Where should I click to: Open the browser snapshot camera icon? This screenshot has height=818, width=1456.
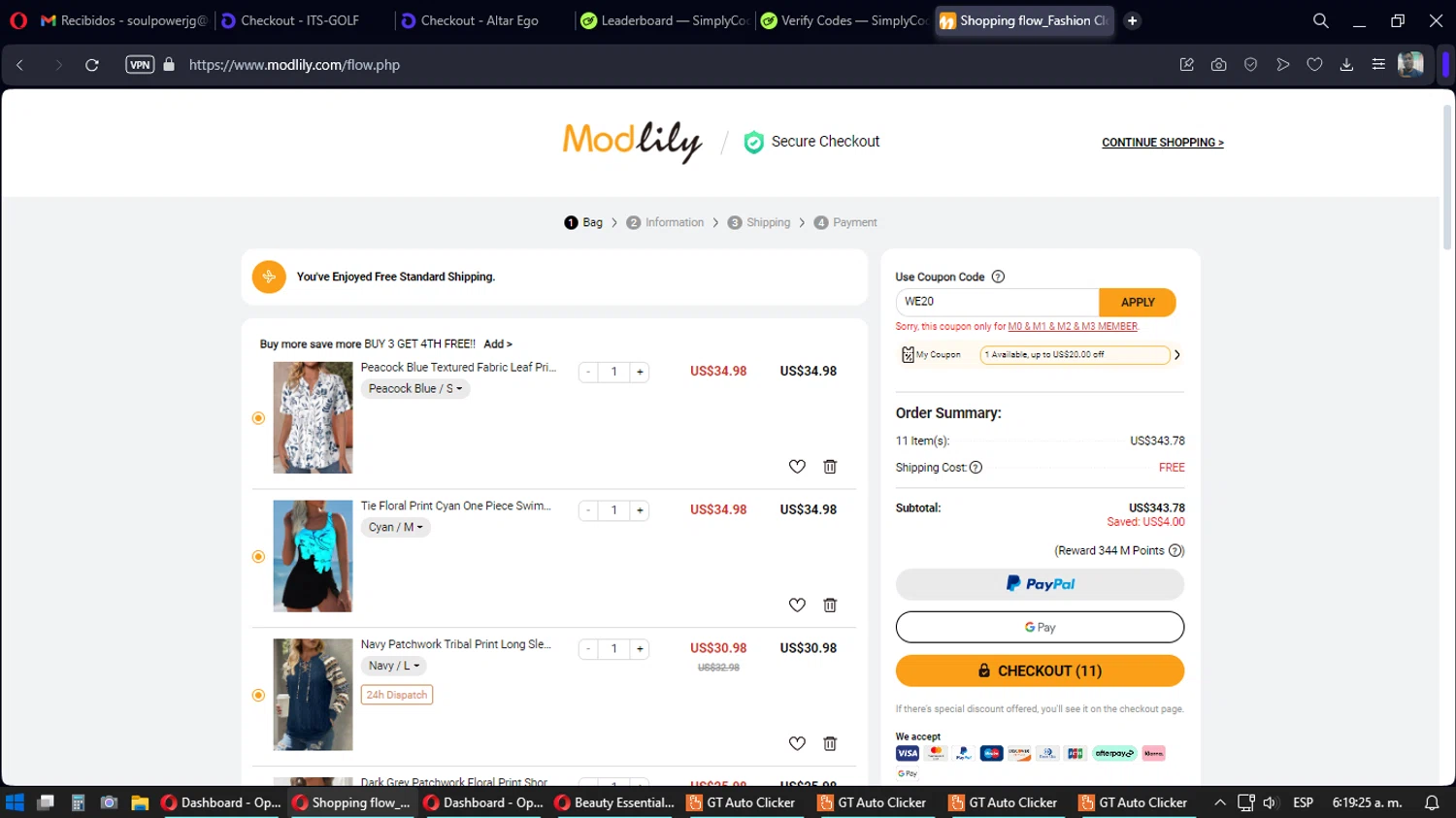(x=1218, y=65)
